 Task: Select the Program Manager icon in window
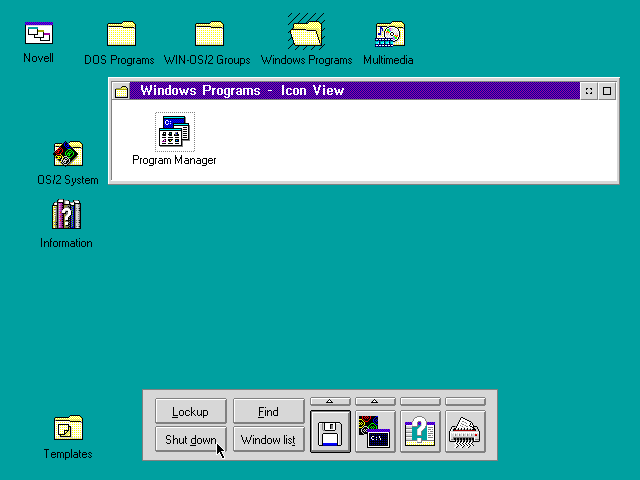point(175,131)
